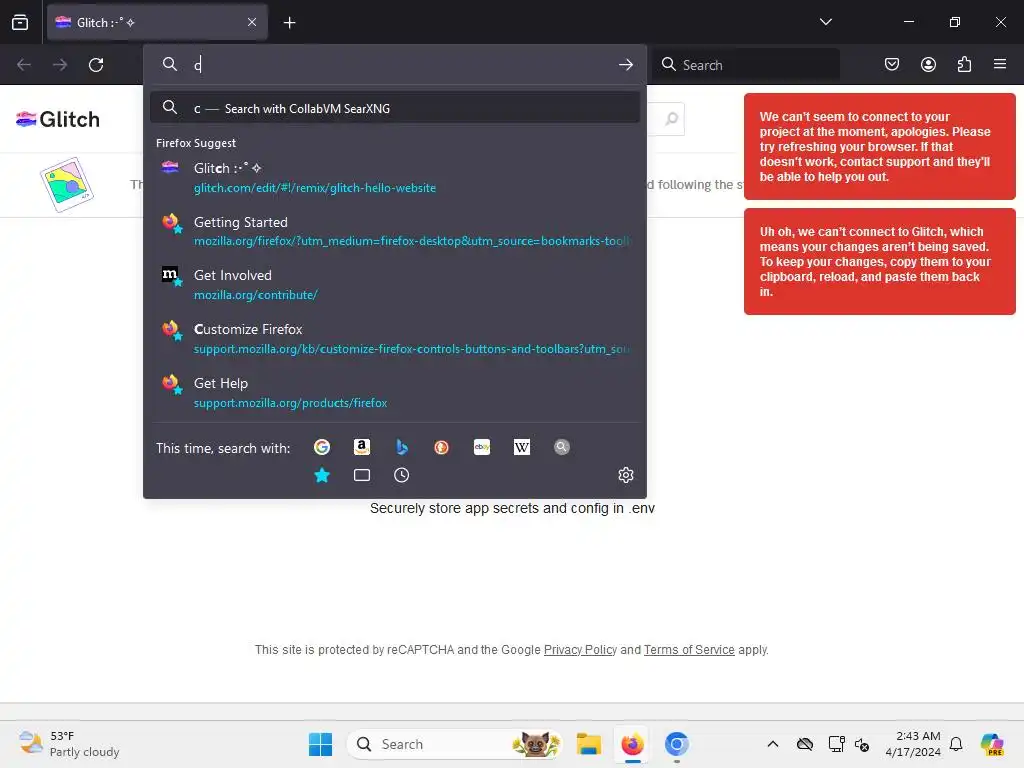The height and width of the screenshot is (768, 1024).
Task: Open a new tab with plus button
Action: coord(289,23)
